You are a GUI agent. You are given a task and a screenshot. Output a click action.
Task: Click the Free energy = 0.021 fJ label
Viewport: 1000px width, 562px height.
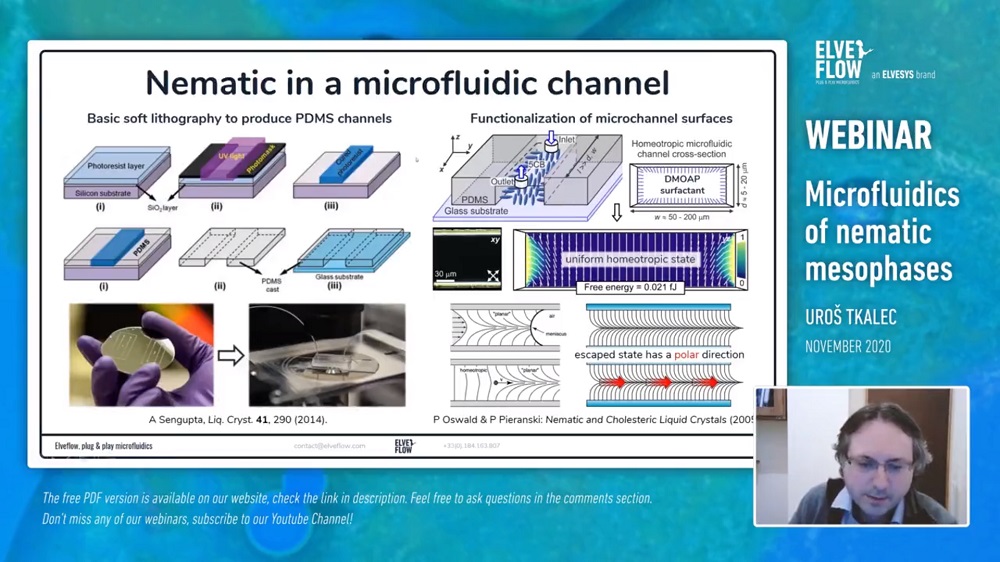(x=628, y=288)
